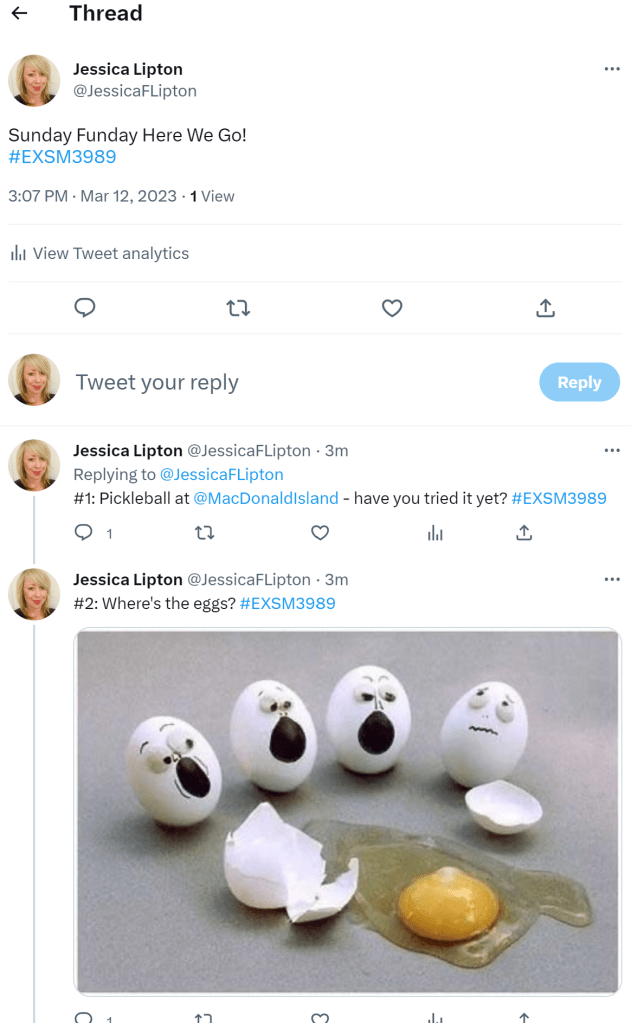The height and width of the screenshot is (1023, 631).
Task: Open more options on the main tweet
Action: (x=612, y=69)
